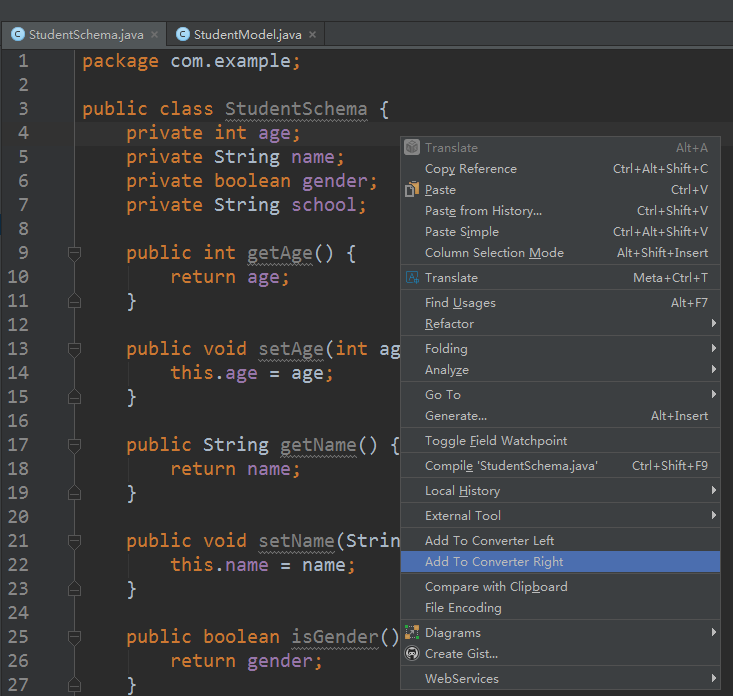Open the Analyze submenu
The width and height of the screenshot is (733, 696).
click(x=560, y=369)
